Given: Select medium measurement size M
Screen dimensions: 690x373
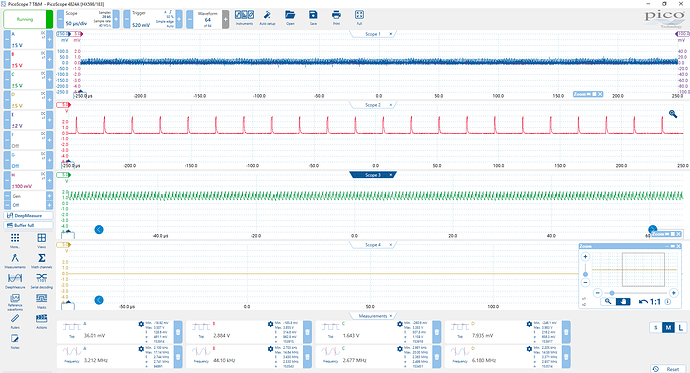Looking at the screenshot, I should coord(668,327).
